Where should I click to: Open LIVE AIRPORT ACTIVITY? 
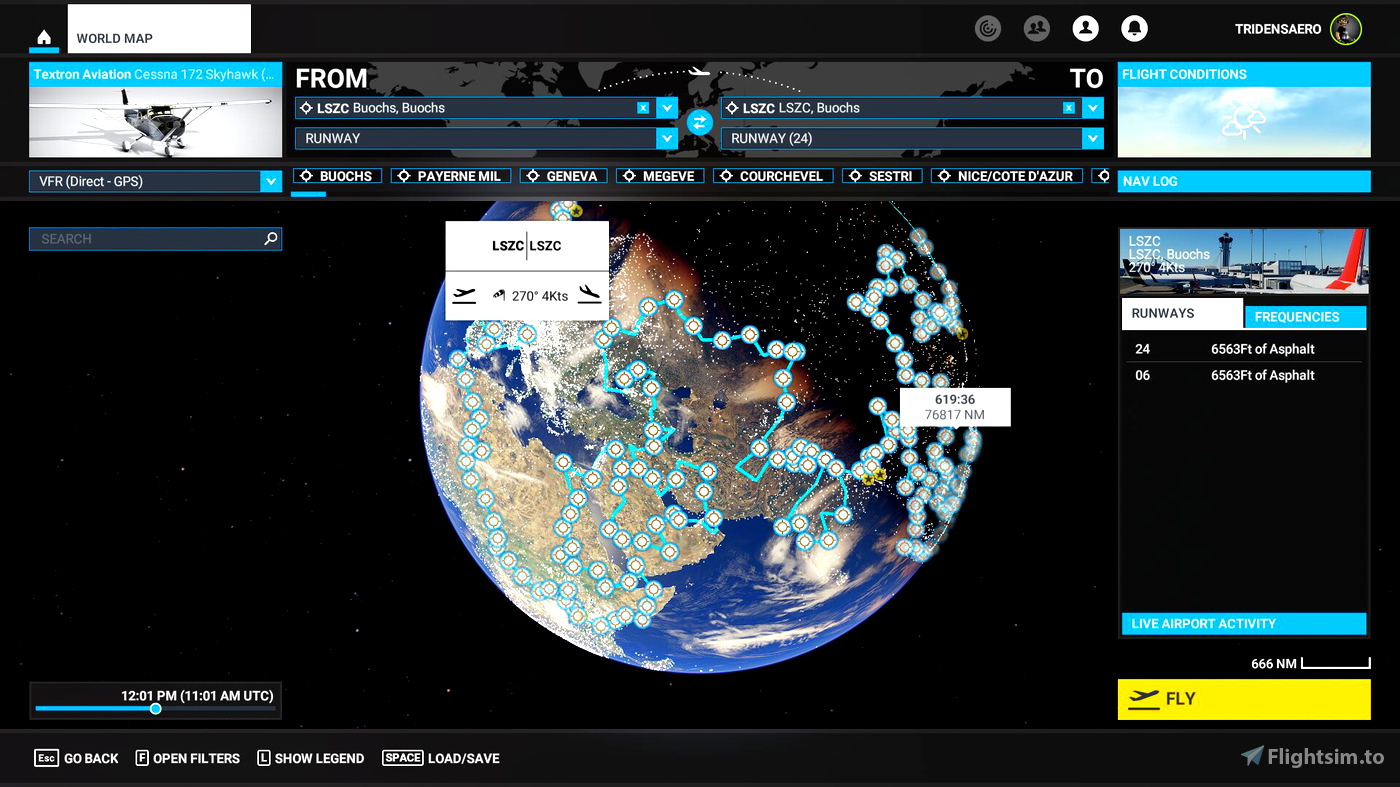coord(1244,624)
